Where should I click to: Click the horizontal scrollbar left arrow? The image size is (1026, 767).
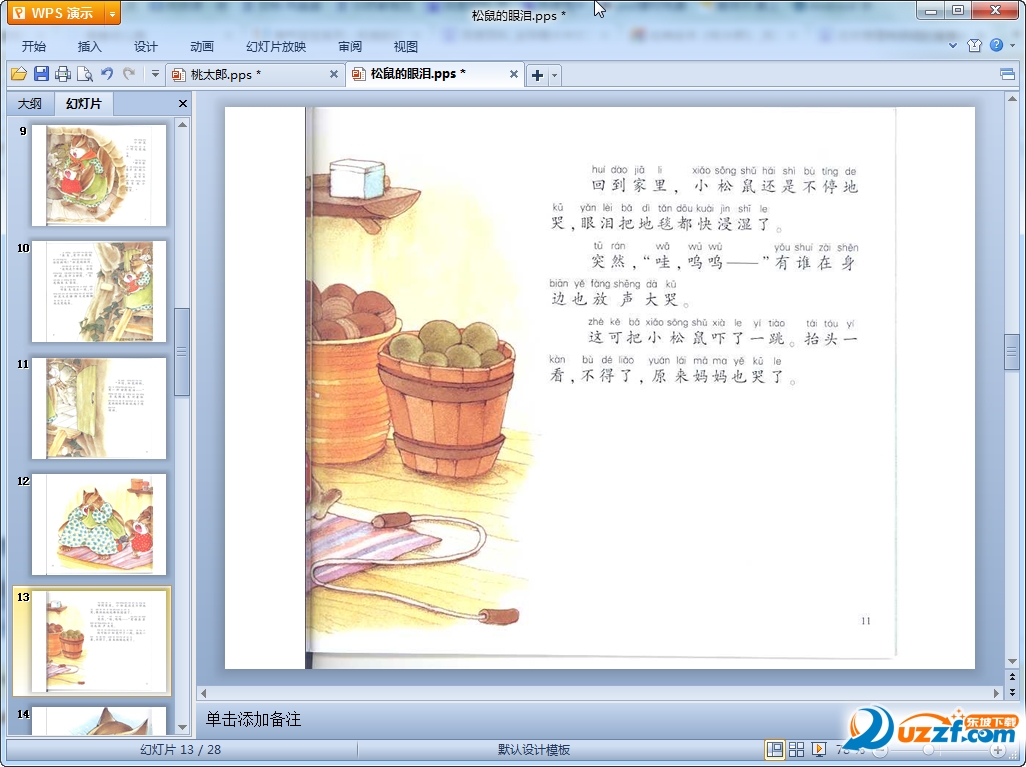[203, 693]
